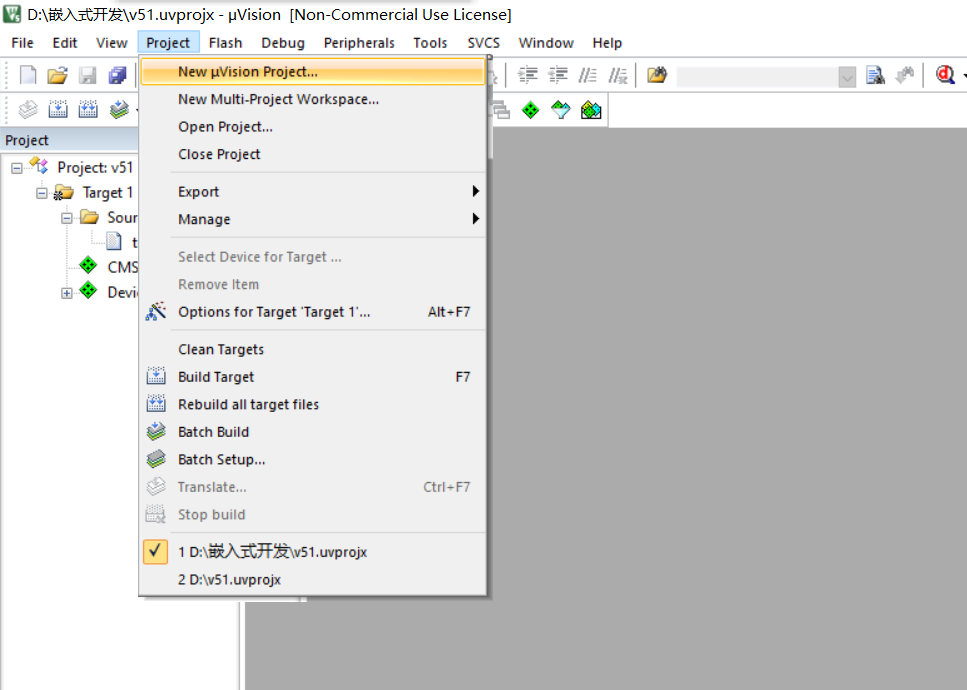Click the Open file folder icon
The image size is (967, 690).
point(57,75)
